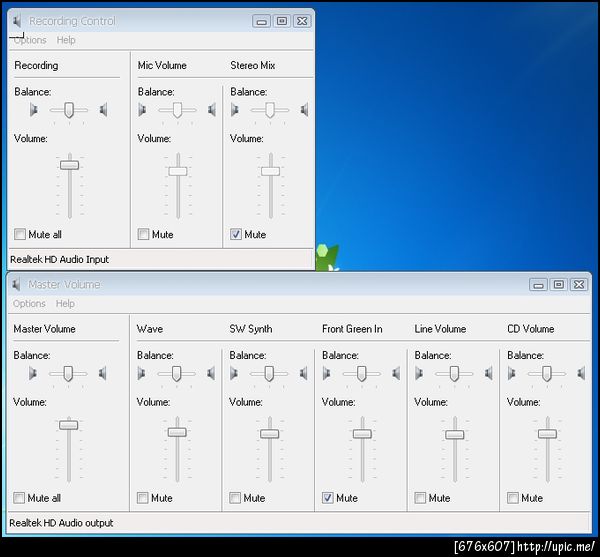Click left speaker icon in CD Volume balance
The height and width of the screenshot is (557, 600).
coord(512,373)
